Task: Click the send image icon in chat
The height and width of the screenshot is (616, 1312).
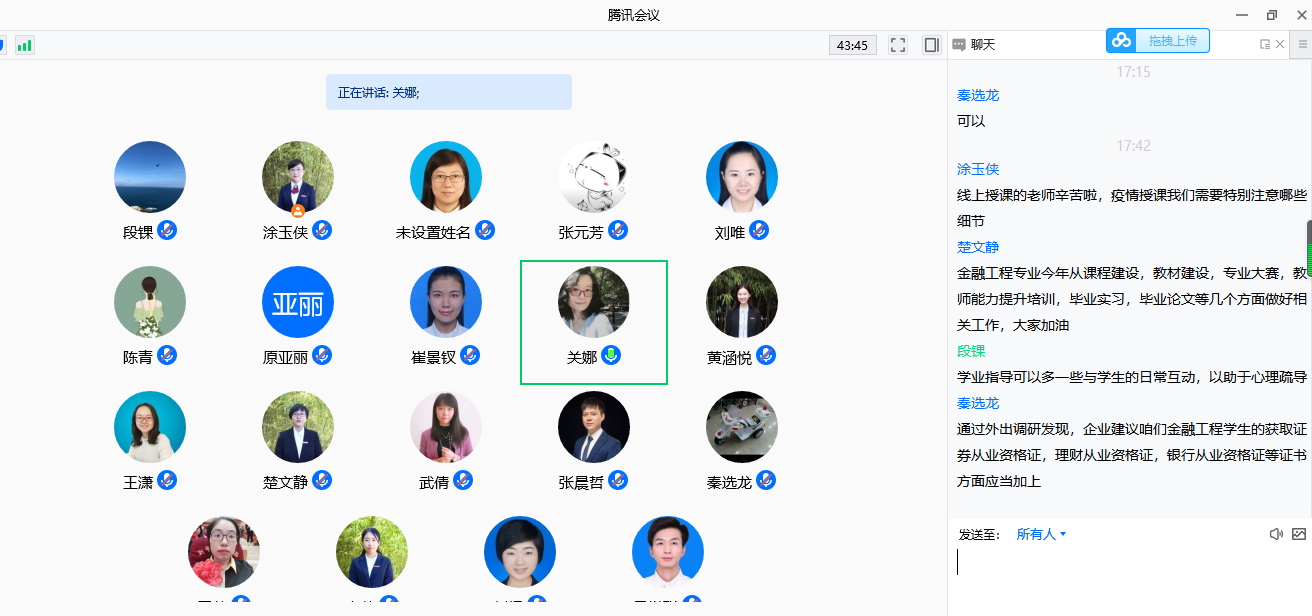Action: [x=1299, y=534]
